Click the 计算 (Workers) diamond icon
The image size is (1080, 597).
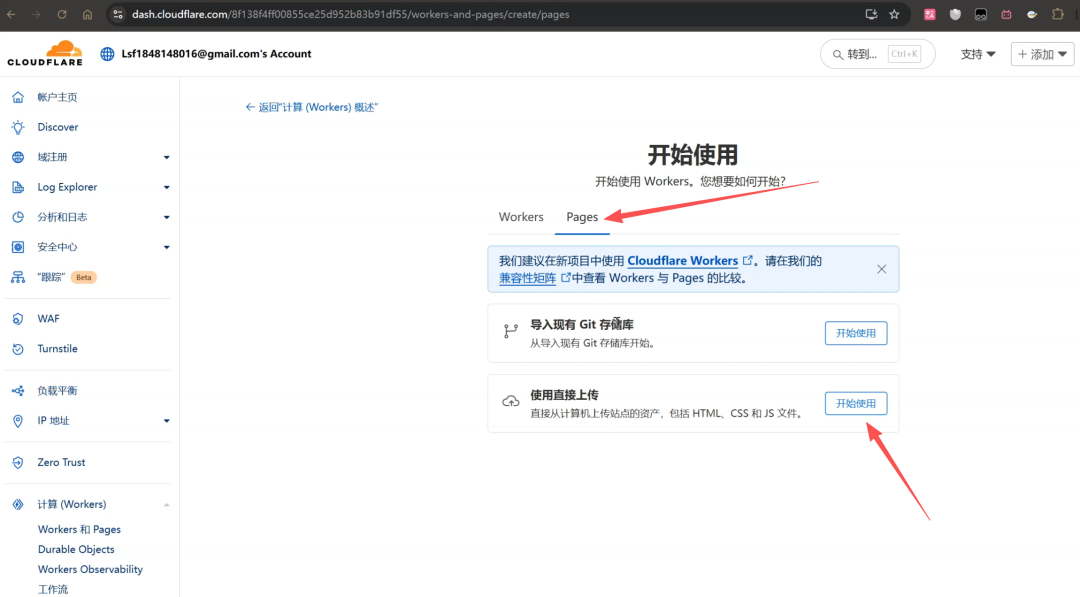tap(18, 504)
